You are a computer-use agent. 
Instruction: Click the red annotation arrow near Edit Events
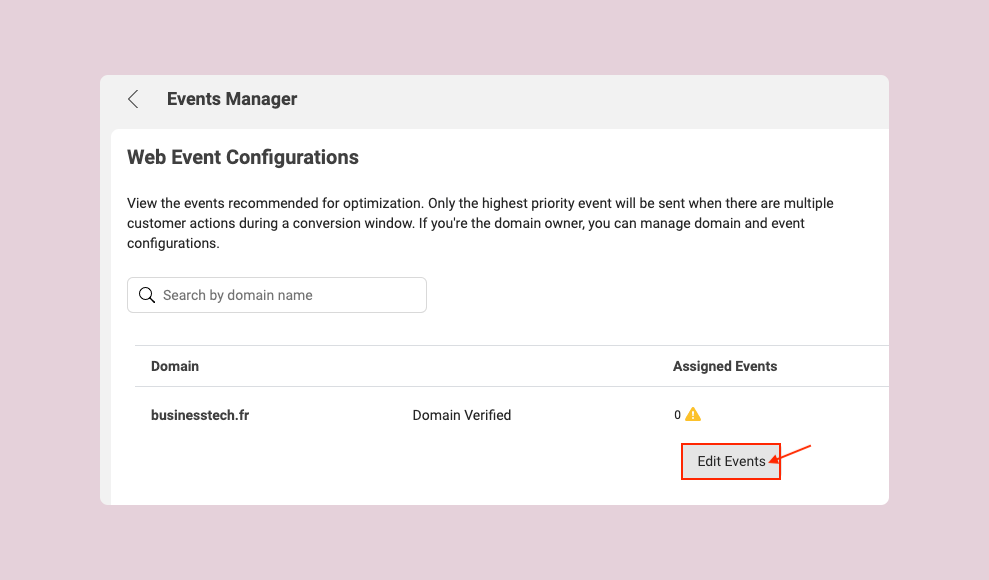(x=790, y=453)
